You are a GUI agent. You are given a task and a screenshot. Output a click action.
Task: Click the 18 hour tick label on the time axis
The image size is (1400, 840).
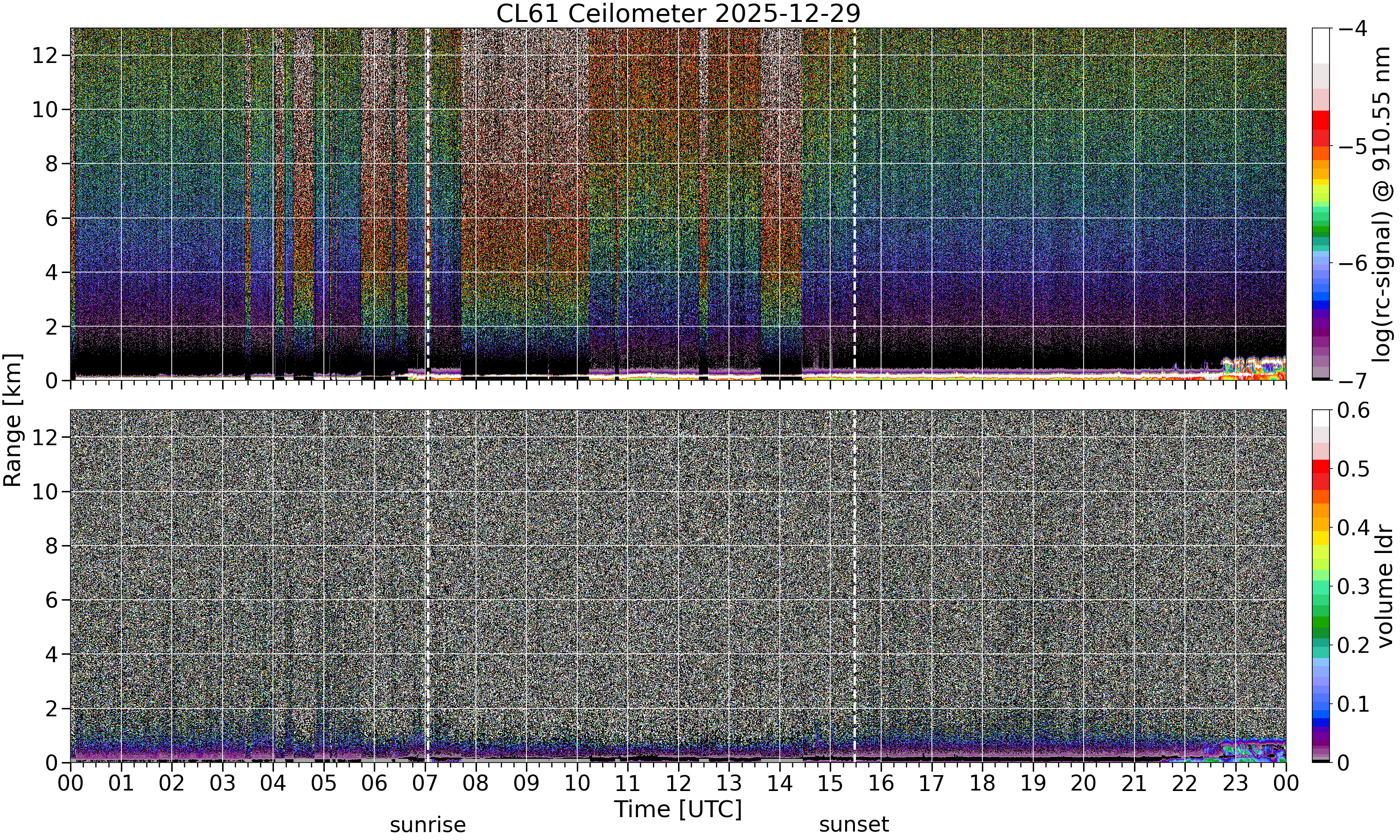982,784
